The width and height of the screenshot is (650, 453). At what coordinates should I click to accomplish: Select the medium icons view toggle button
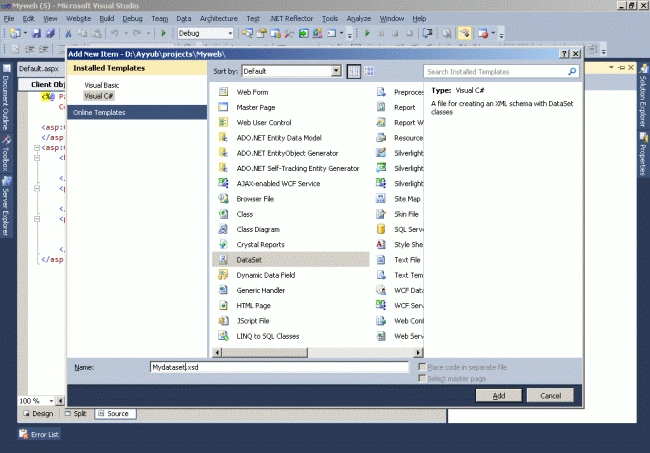tap(369, 71)
